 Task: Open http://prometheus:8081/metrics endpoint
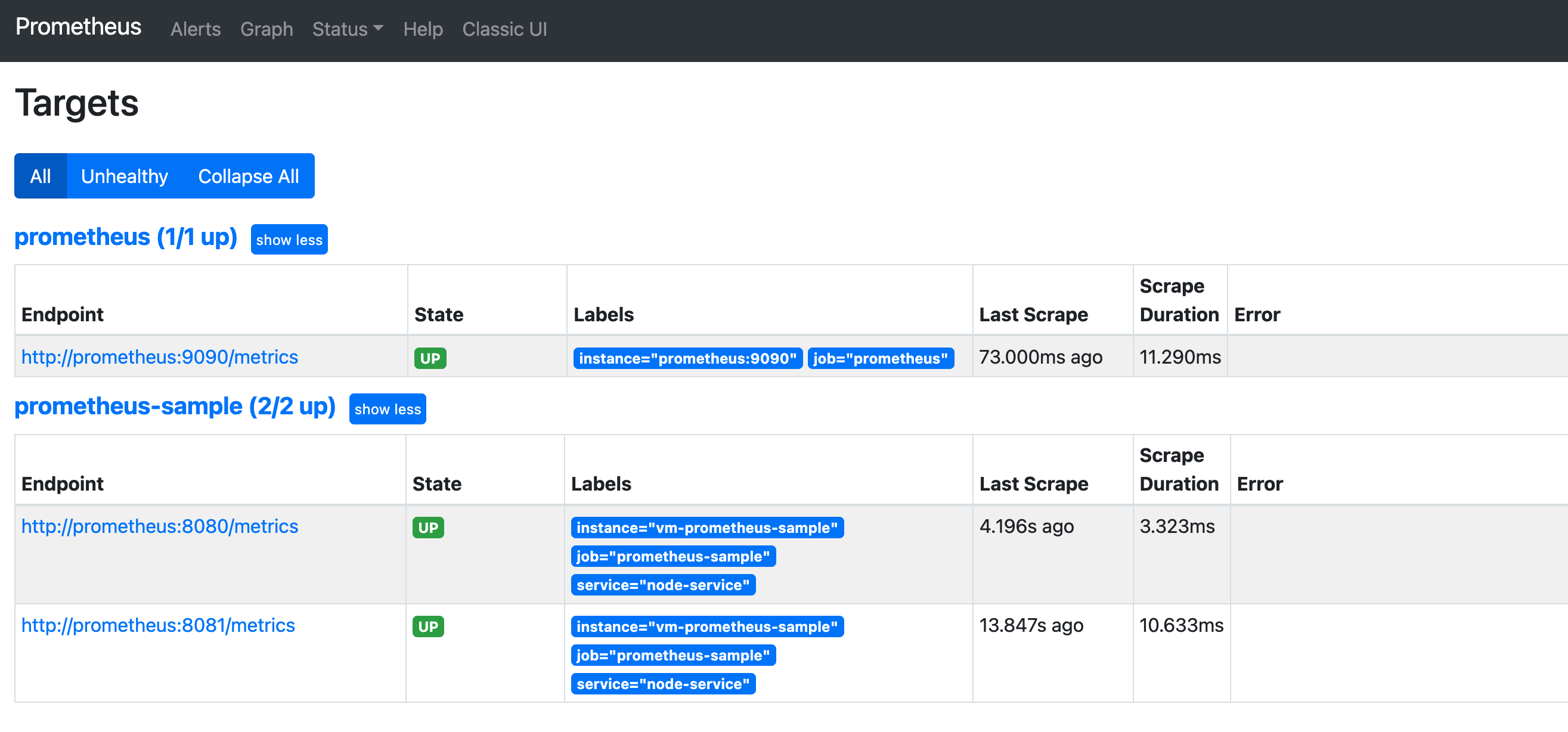[158, 625]
